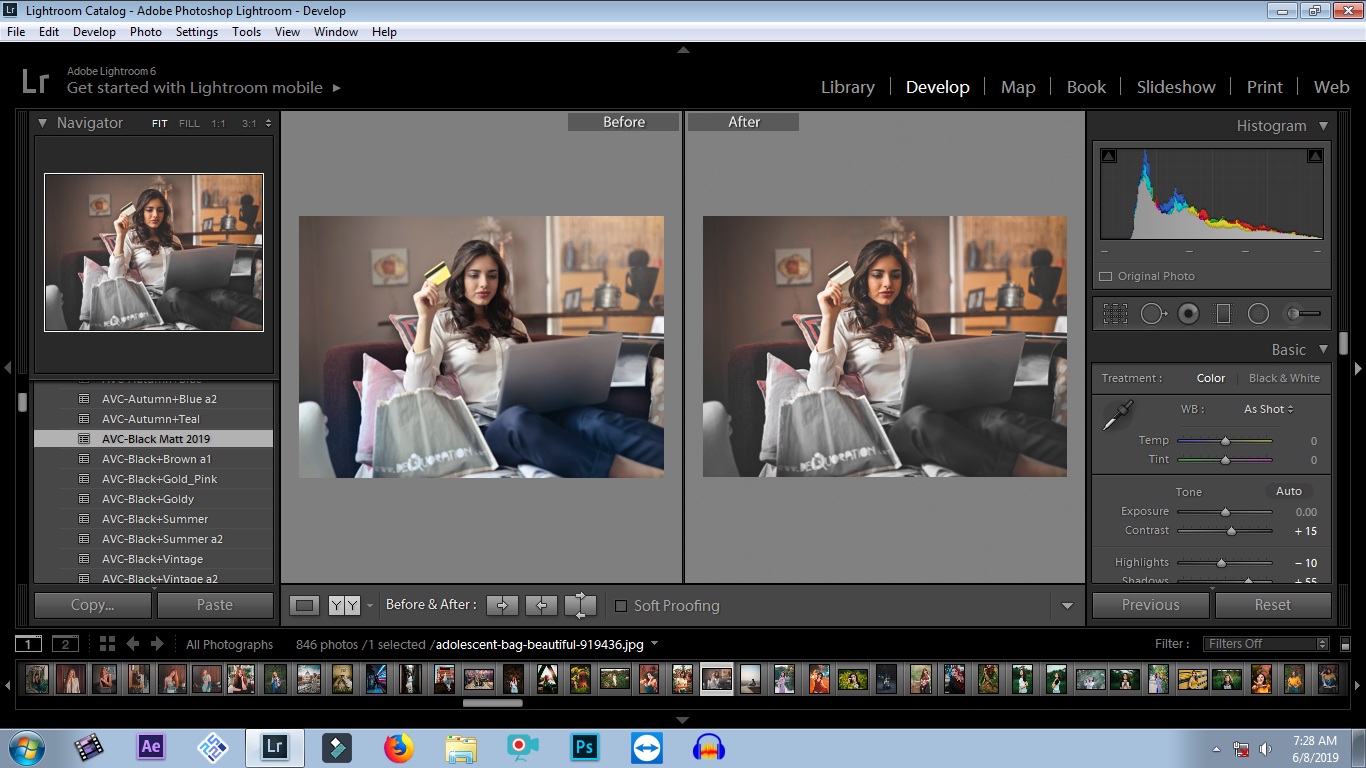Click the Previous button
This screenshot has width=1366, height=768.
coord(1151,605)
